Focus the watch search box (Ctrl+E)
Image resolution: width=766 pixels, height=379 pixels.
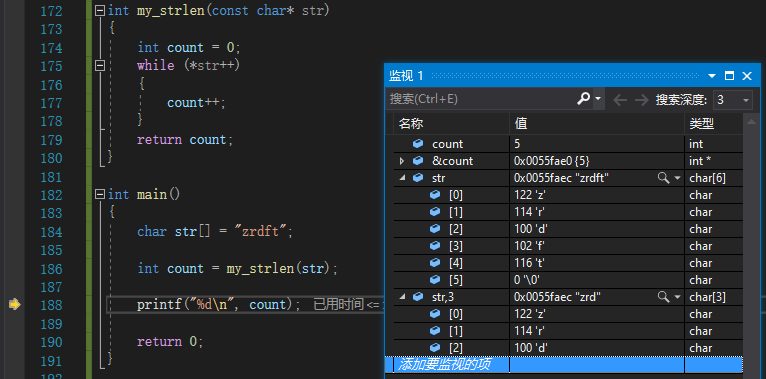click(481, 99)
